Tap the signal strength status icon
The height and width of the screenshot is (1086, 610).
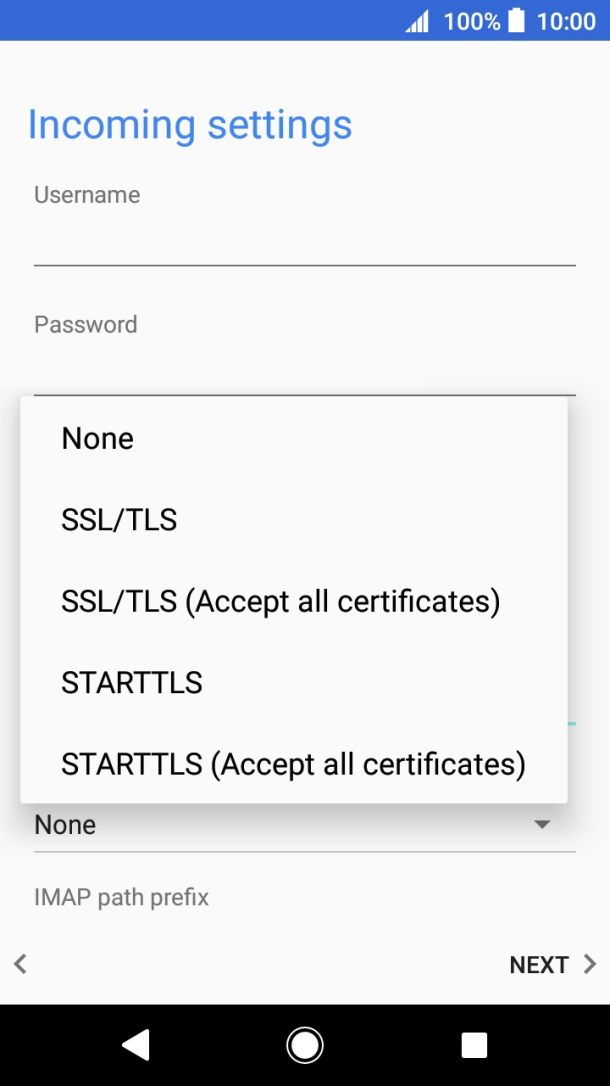click(418, 21)
